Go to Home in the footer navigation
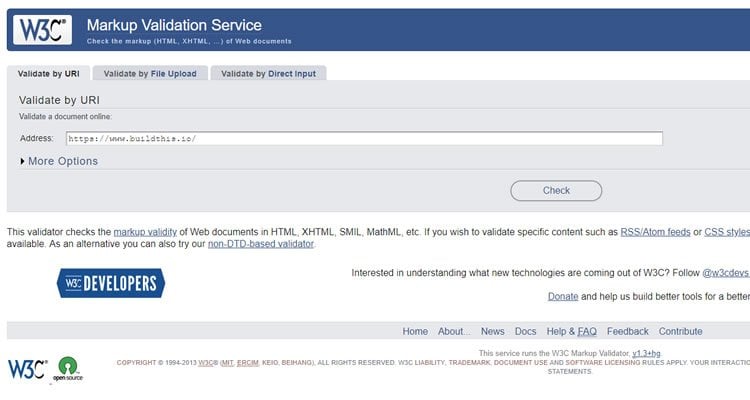 tap(415, 331)
